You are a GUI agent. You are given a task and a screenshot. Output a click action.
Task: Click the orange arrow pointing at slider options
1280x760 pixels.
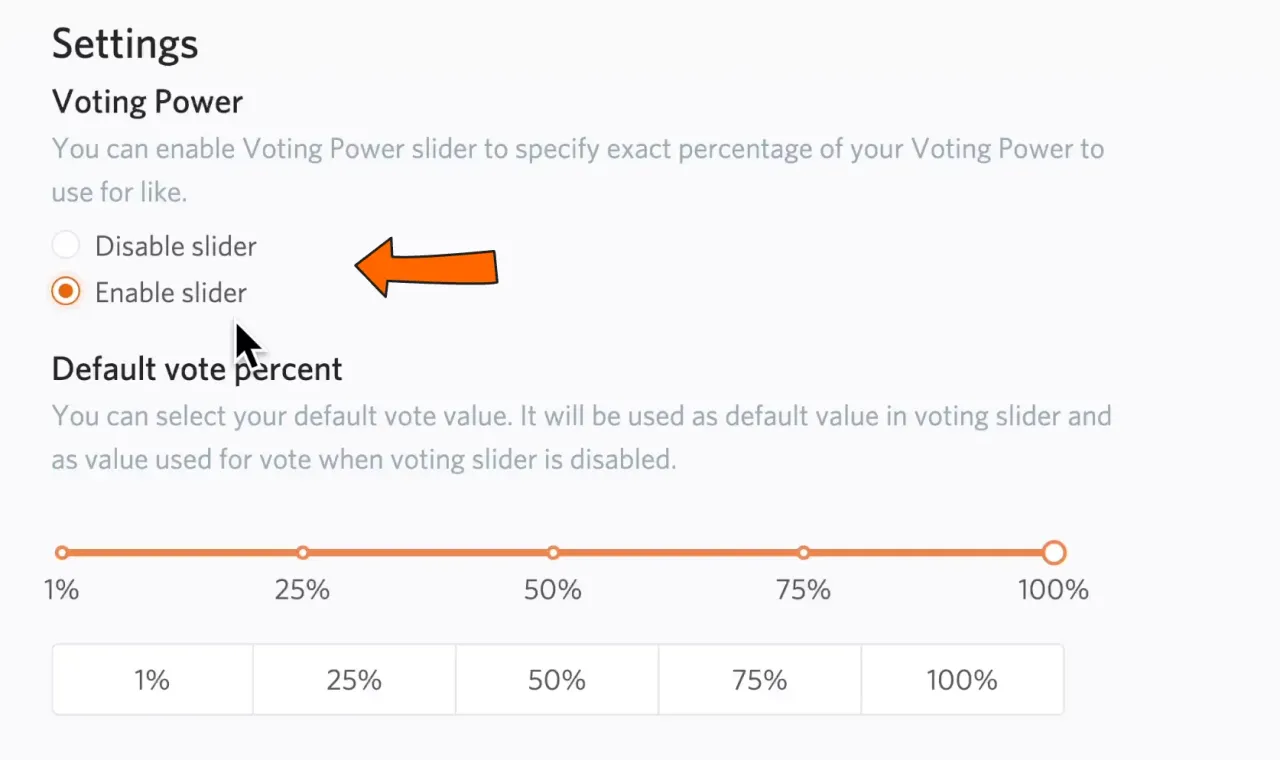pyautogui.click(x=428, y=267)
